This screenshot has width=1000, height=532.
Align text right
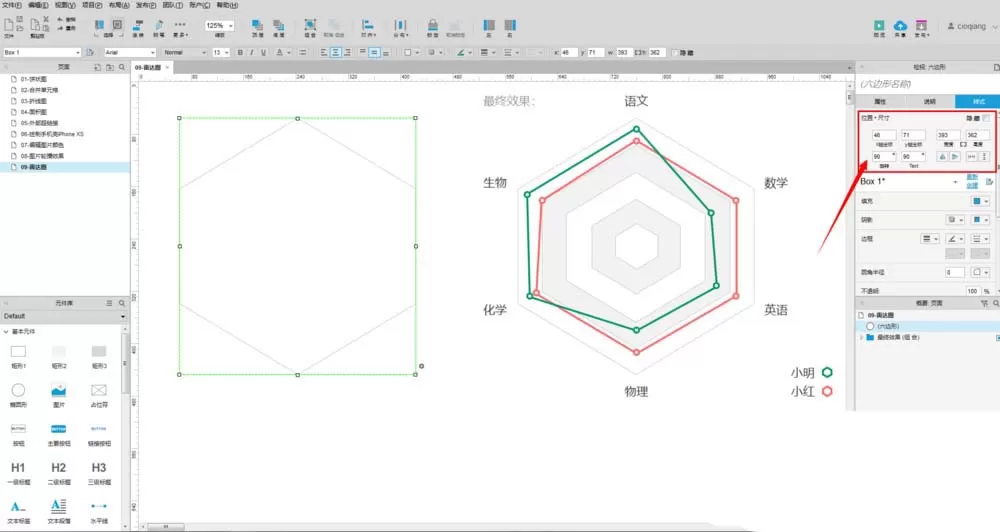click(x=347, y=52)
